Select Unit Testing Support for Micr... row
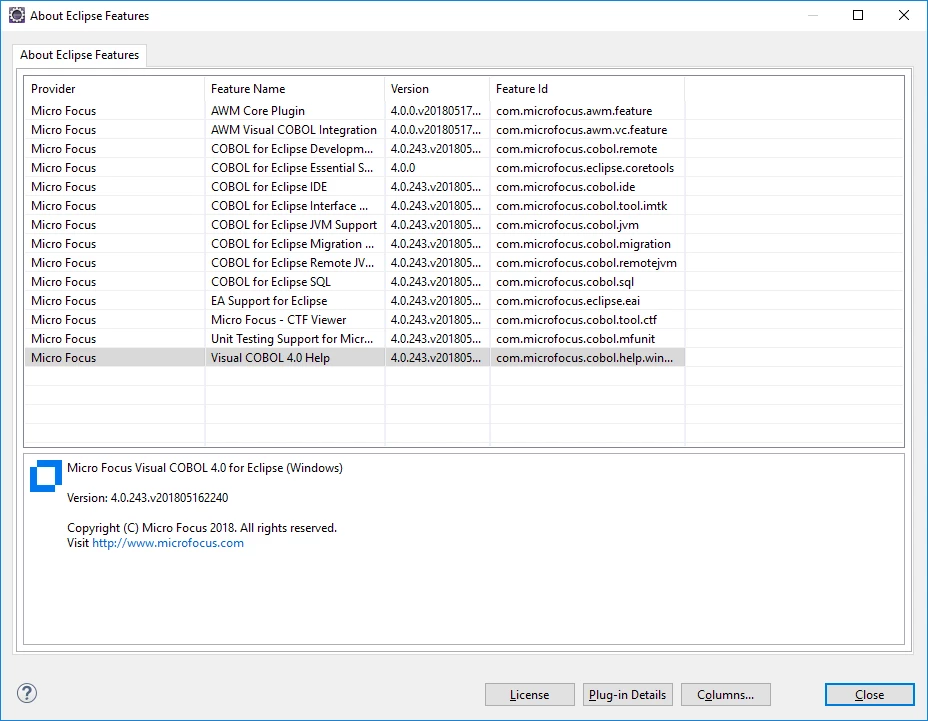The height and width of the screenshot is (721, 928). (355, 339)
